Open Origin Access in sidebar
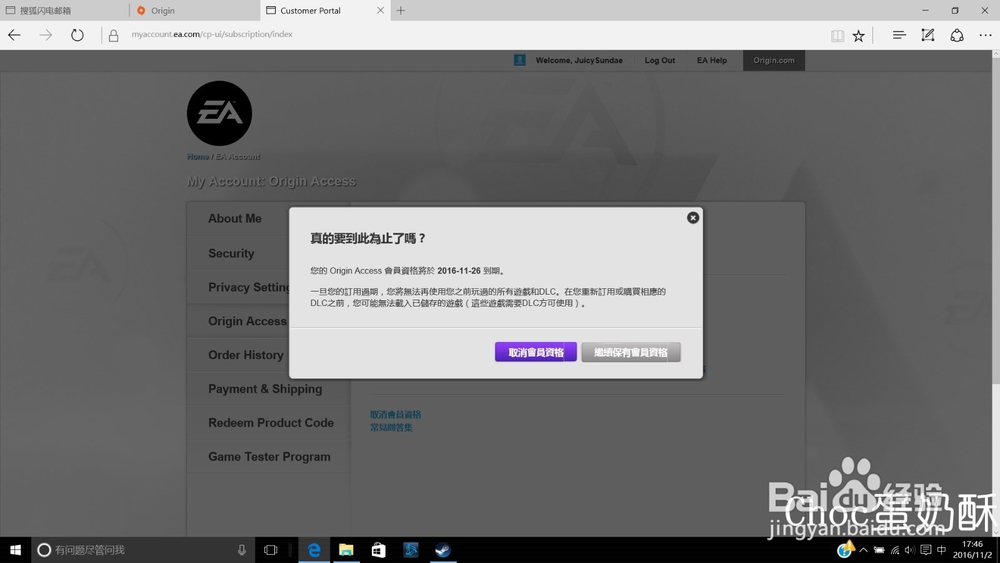 point(247,321)
